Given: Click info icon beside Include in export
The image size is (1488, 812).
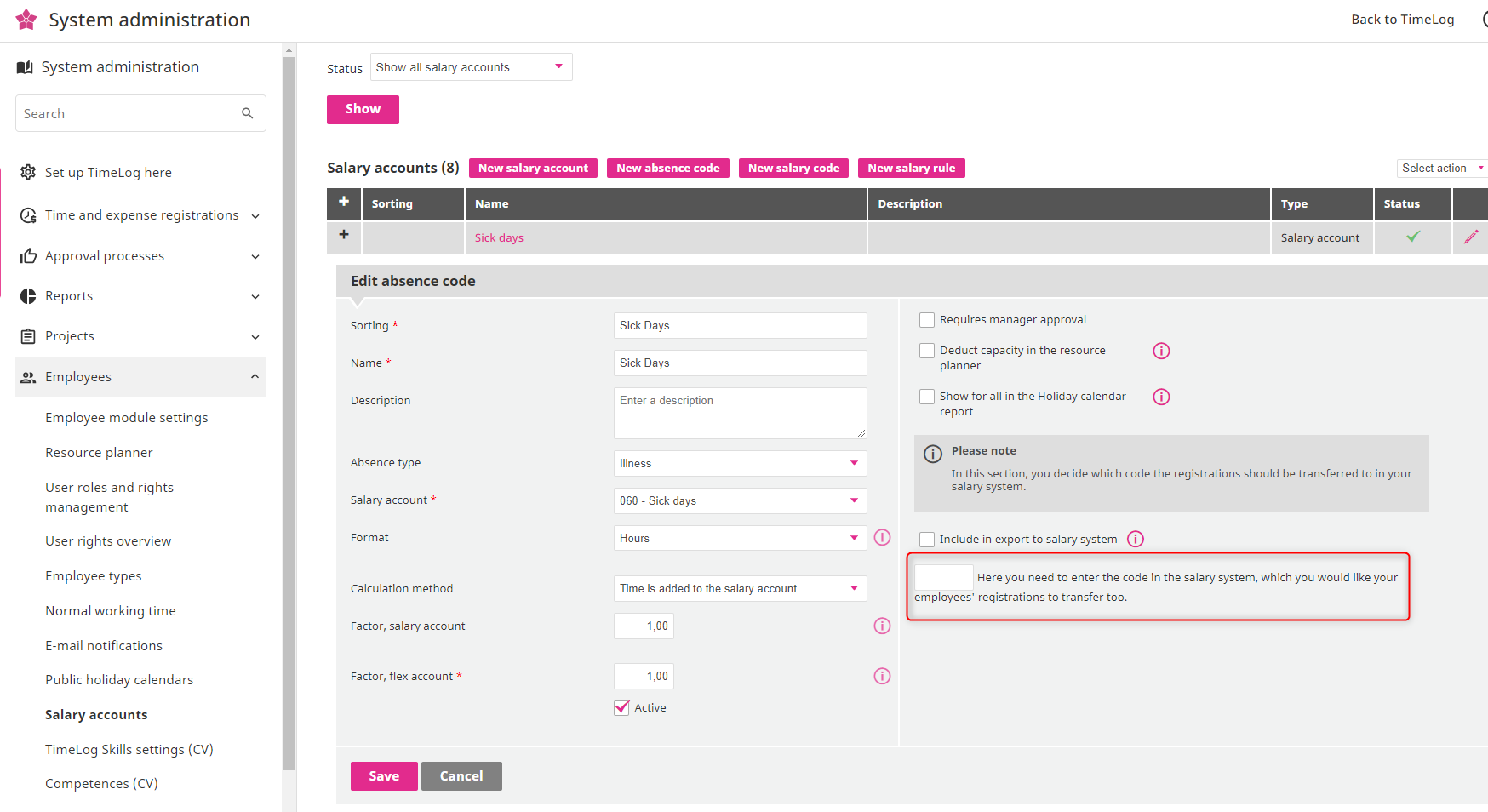Looking at the screenshot, I should tap(1136, 539).
